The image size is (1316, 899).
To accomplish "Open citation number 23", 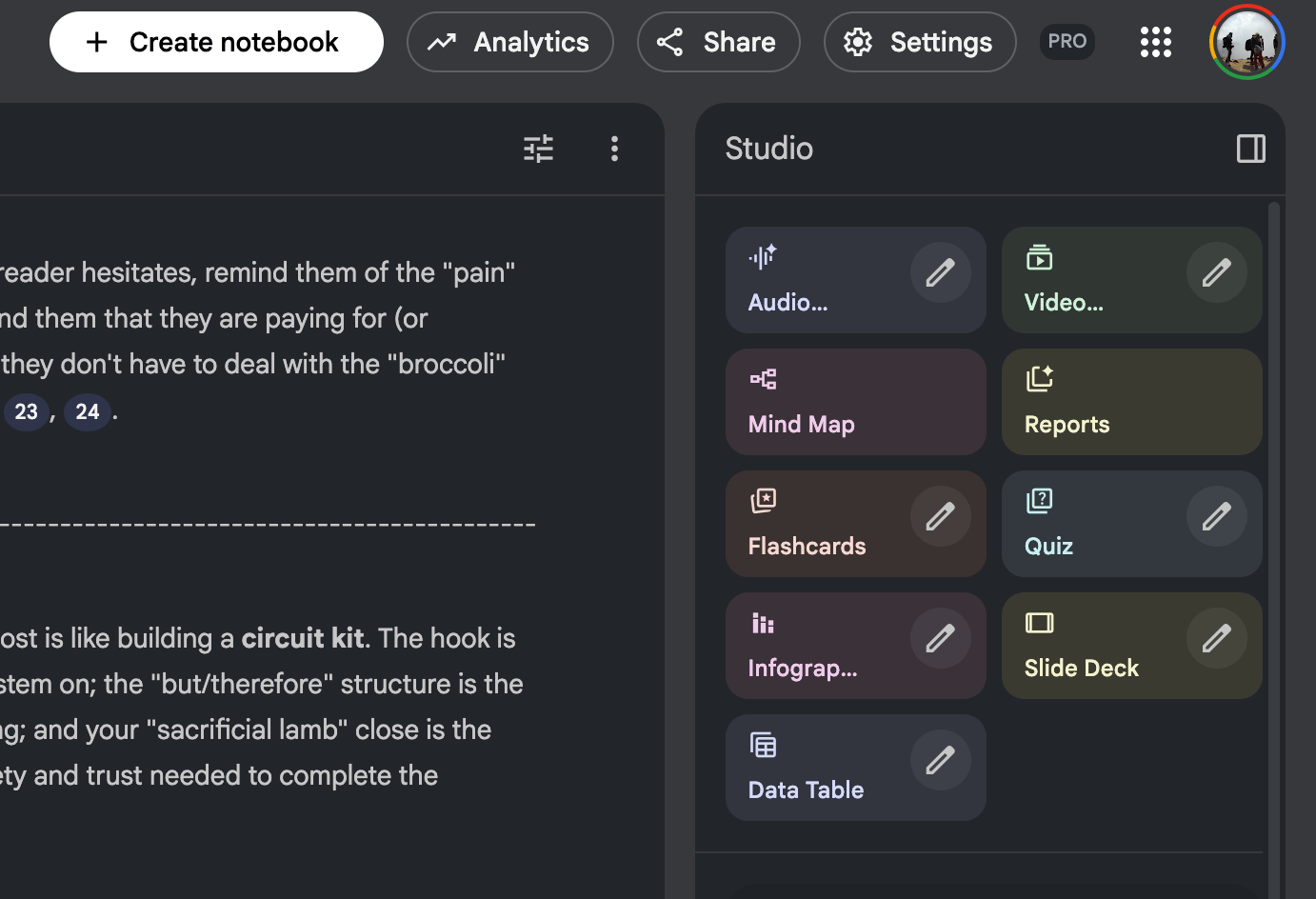I will pyautogui.click(x=27, y=412).
